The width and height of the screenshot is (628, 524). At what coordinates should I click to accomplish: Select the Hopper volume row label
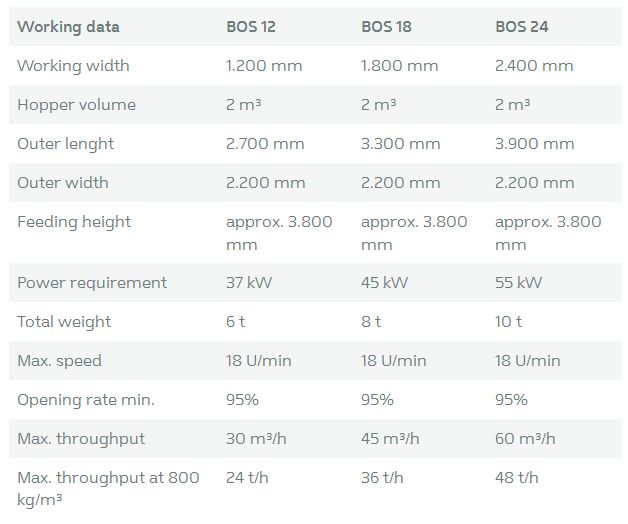point(76,105)
